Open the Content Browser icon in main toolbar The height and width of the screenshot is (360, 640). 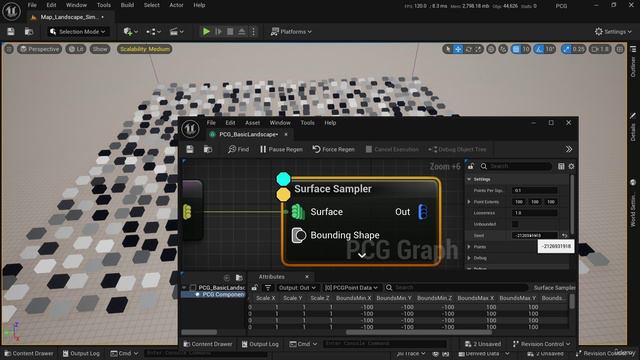[29, 31]
